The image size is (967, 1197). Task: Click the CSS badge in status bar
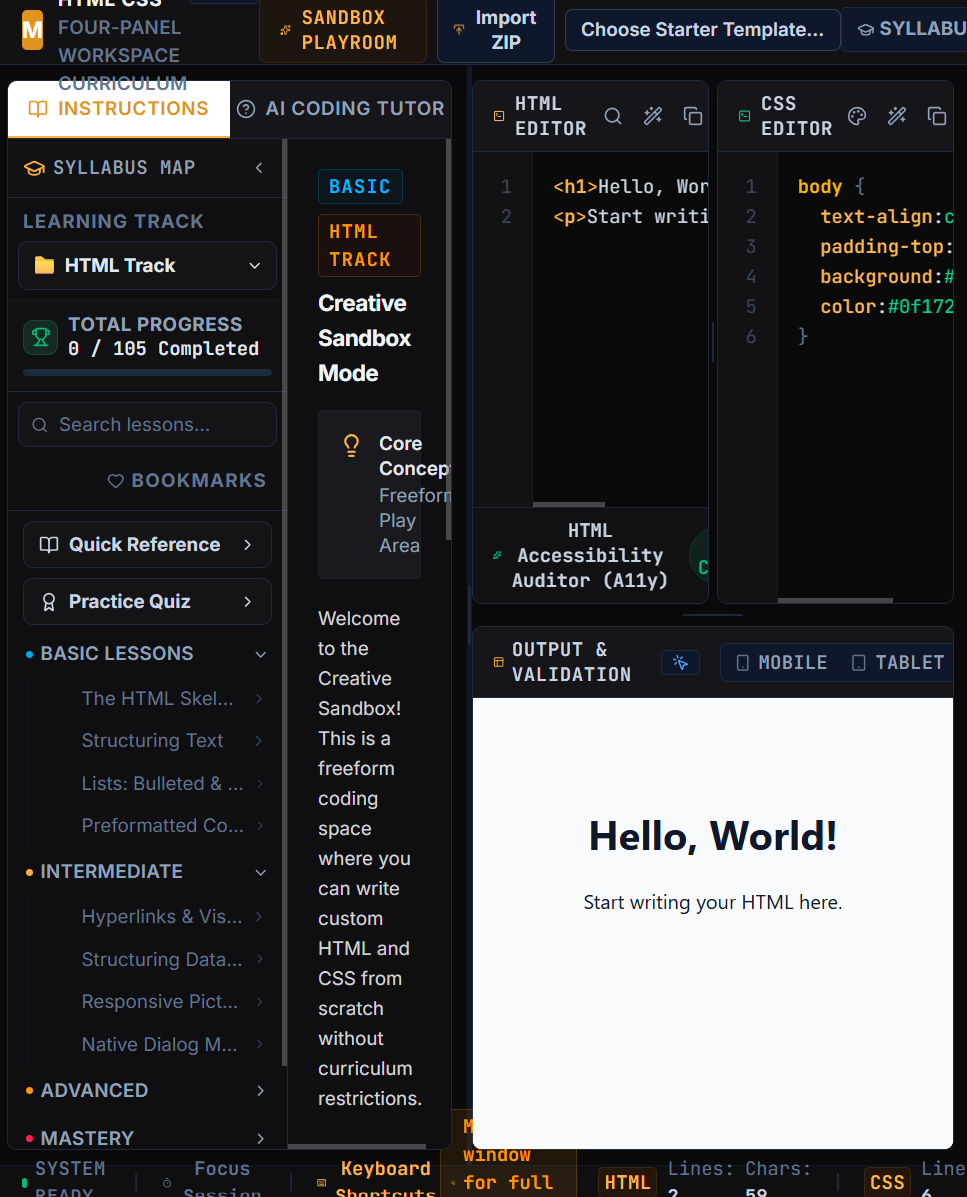pyautogui.click(x=886, y=1182)
